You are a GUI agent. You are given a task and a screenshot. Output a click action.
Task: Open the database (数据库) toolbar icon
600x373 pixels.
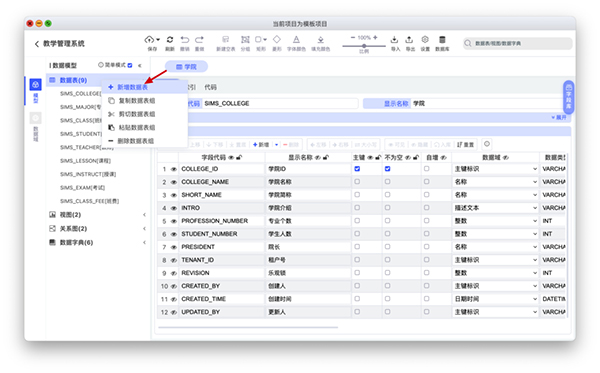[442, 39]
